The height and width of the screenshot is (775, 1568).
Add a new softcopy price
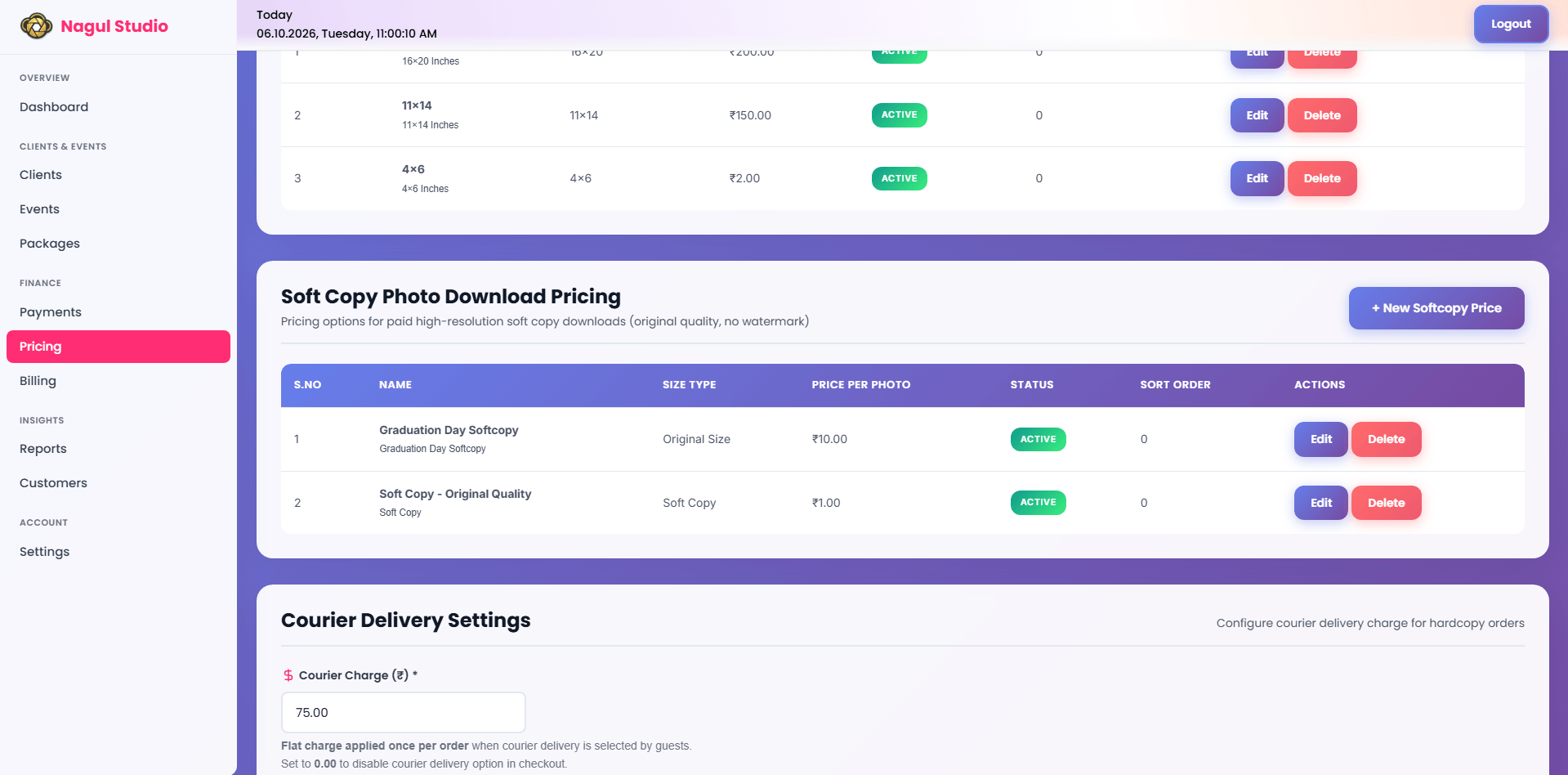click(1436, 308)
